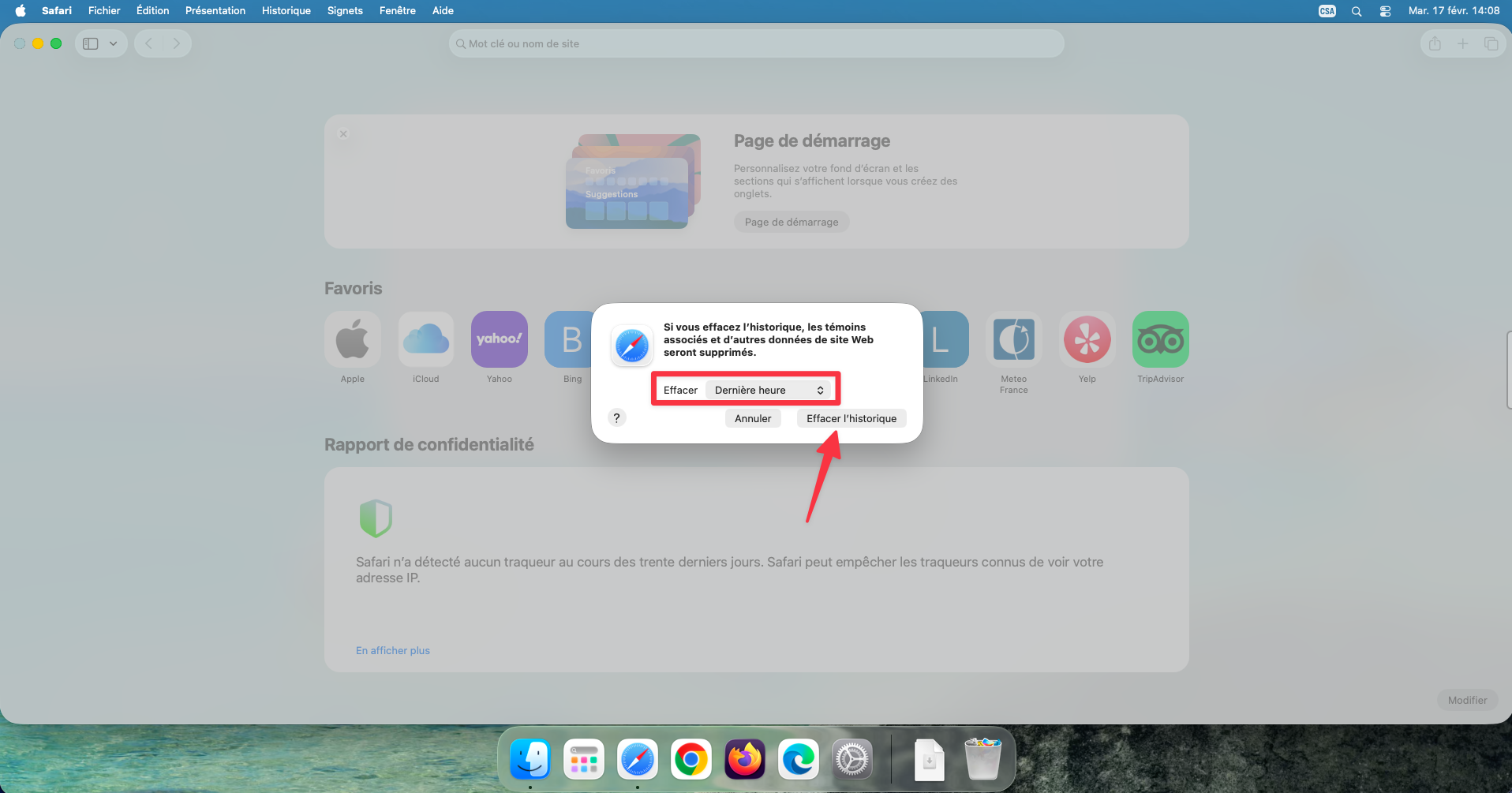Go forward with the forward arrow
Viewport: 1512px width, 793px height.
tap(177, 43)
